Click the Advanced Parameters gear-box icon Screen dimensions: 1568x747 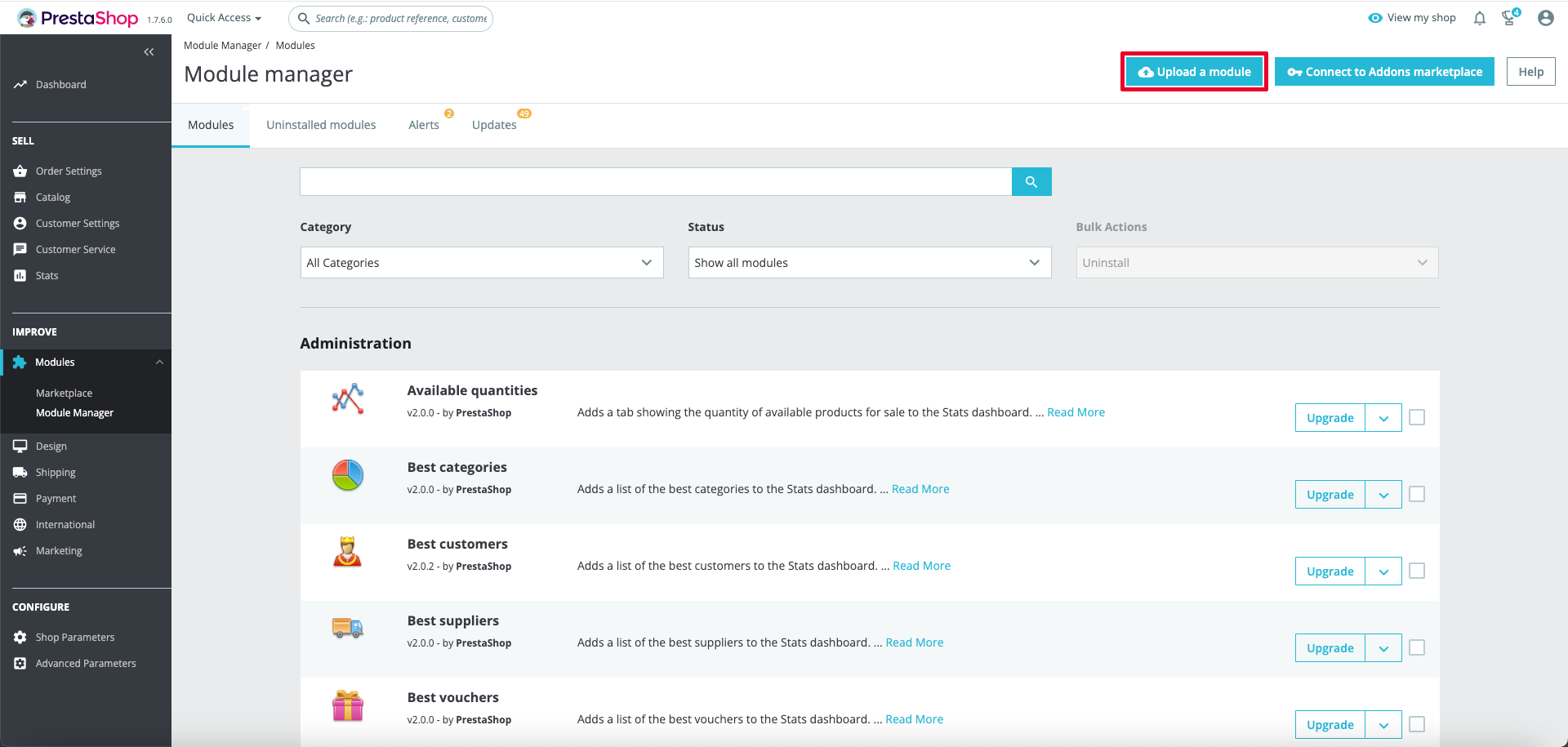click(20, 664)
